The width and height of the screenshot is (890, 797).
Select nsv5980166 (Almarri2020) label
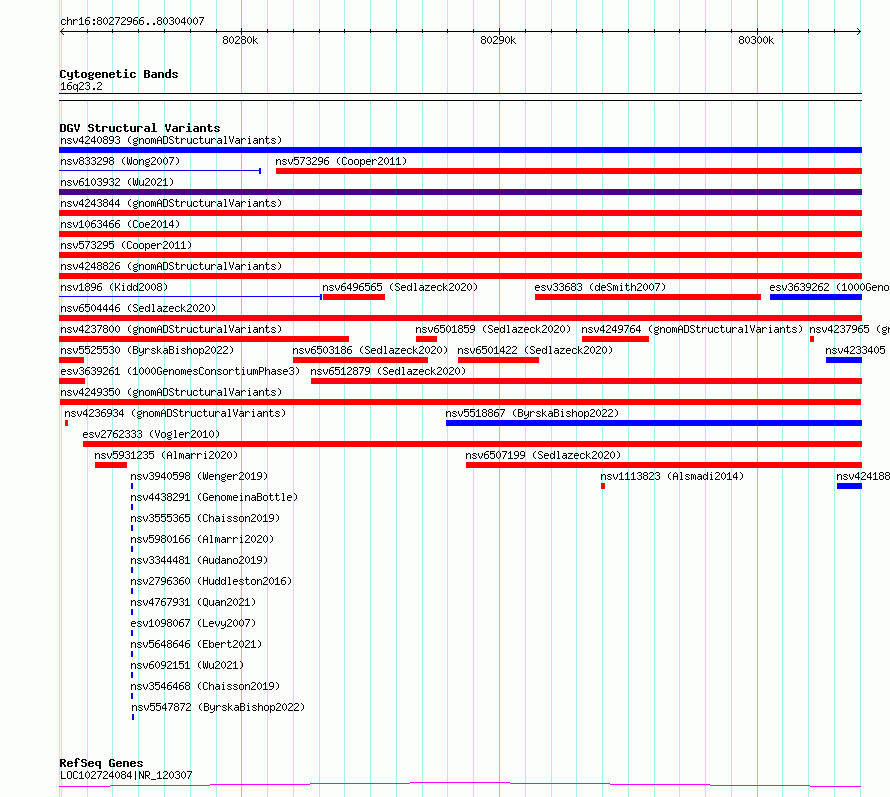coord(202,539)
